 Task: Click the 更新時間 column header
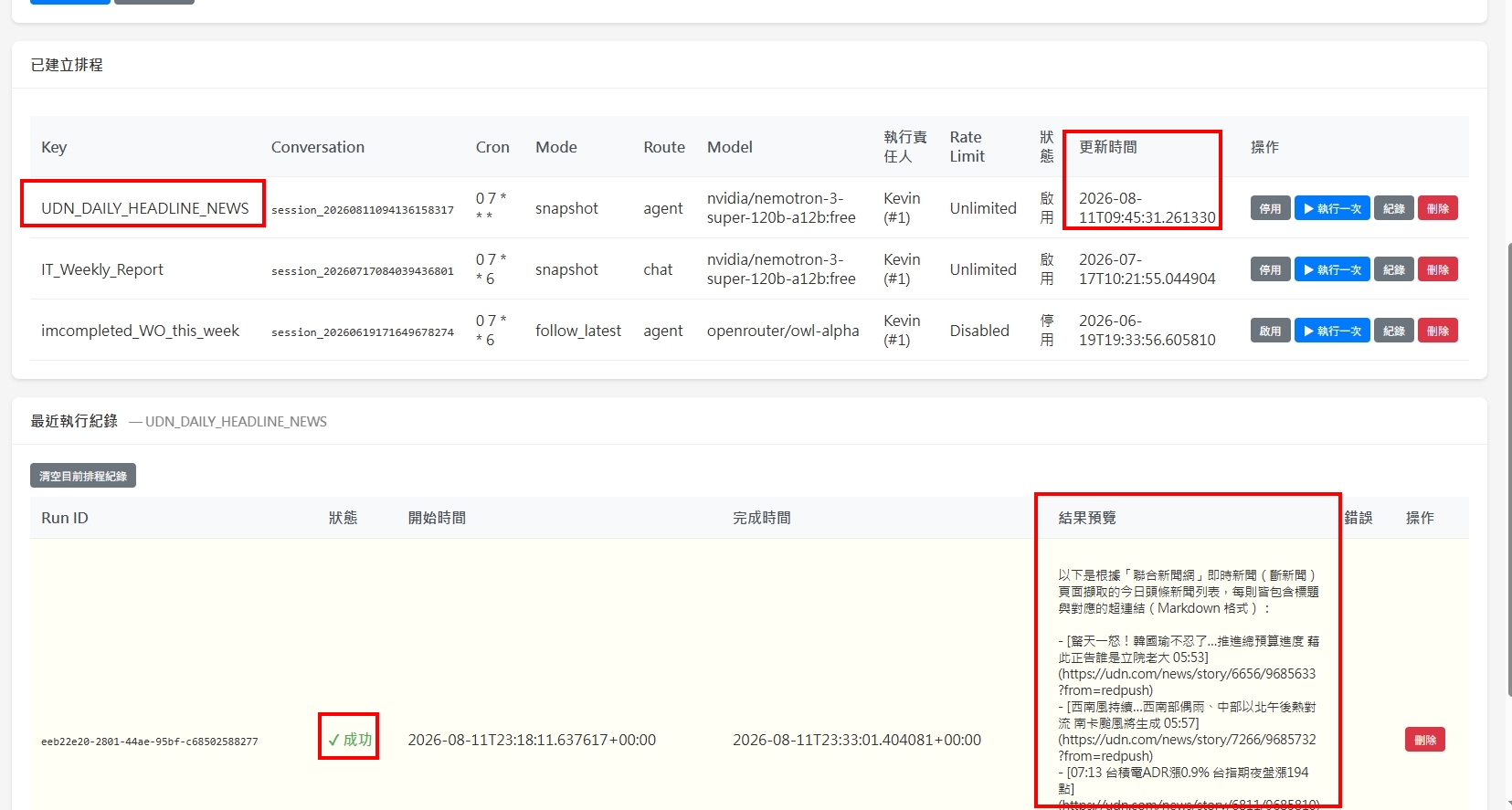[x=1108, y=147]
